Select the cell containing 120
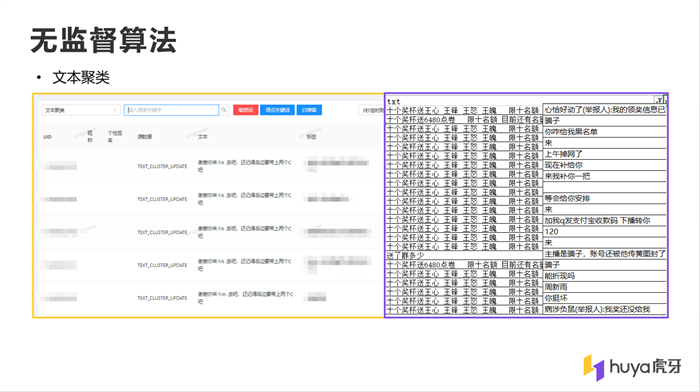 [x=604, y=232]
